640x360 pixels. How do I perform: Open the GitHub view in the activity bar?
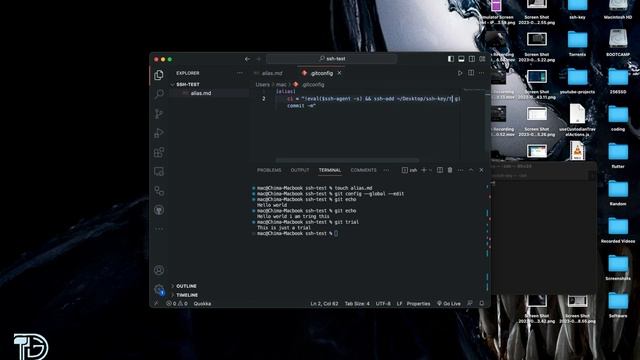click(x=159, y=210)
